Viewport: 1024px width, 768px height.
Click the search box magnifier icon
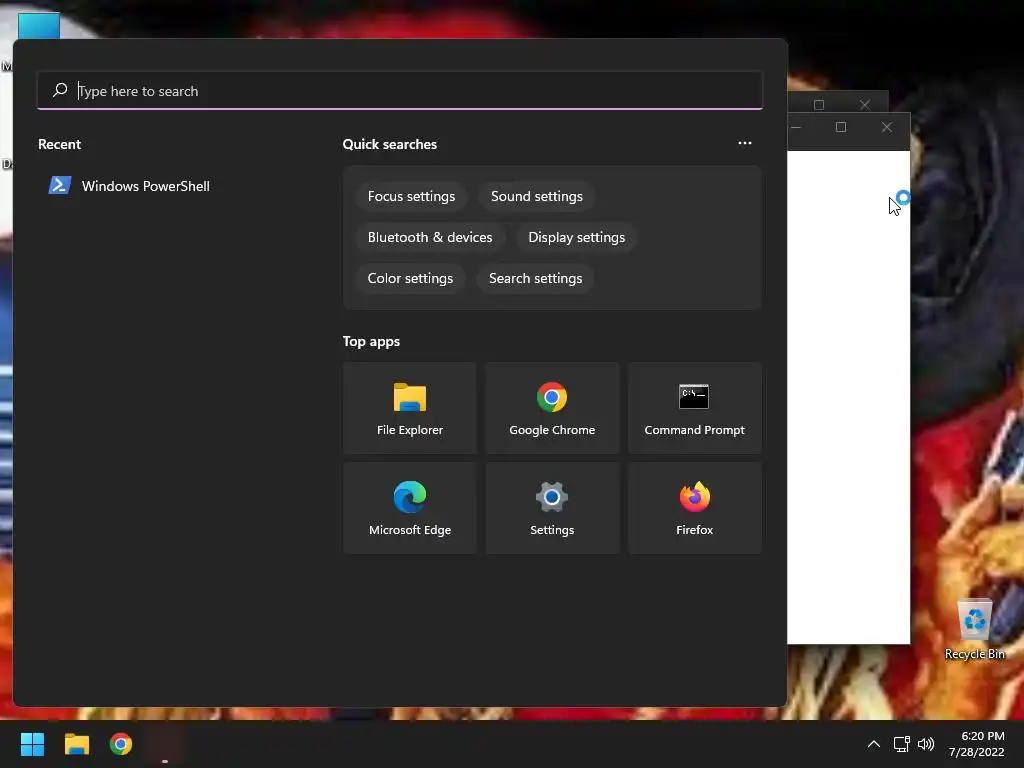[x=60, y=90]
